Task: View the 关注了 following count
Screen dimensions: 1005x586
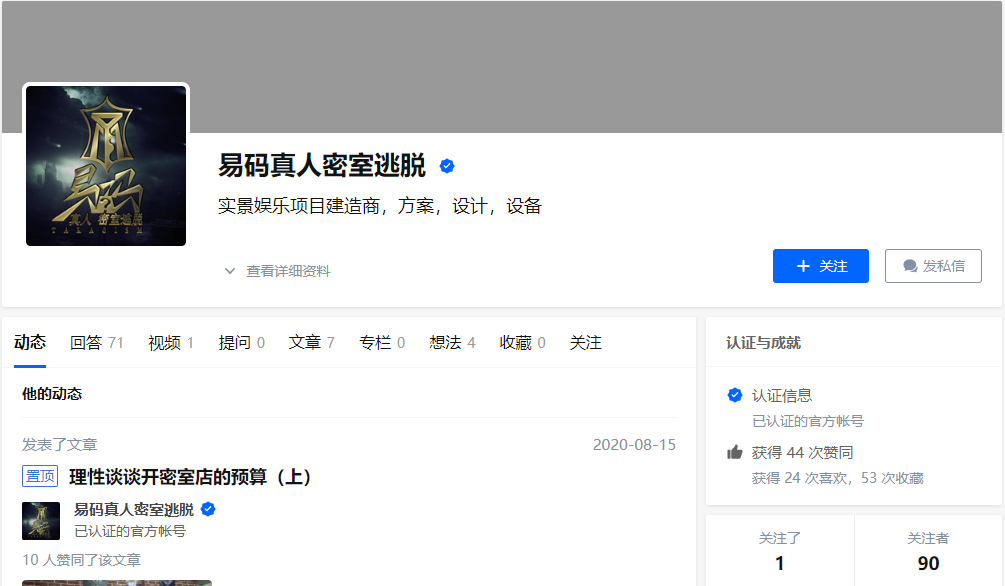Action: 779,551
